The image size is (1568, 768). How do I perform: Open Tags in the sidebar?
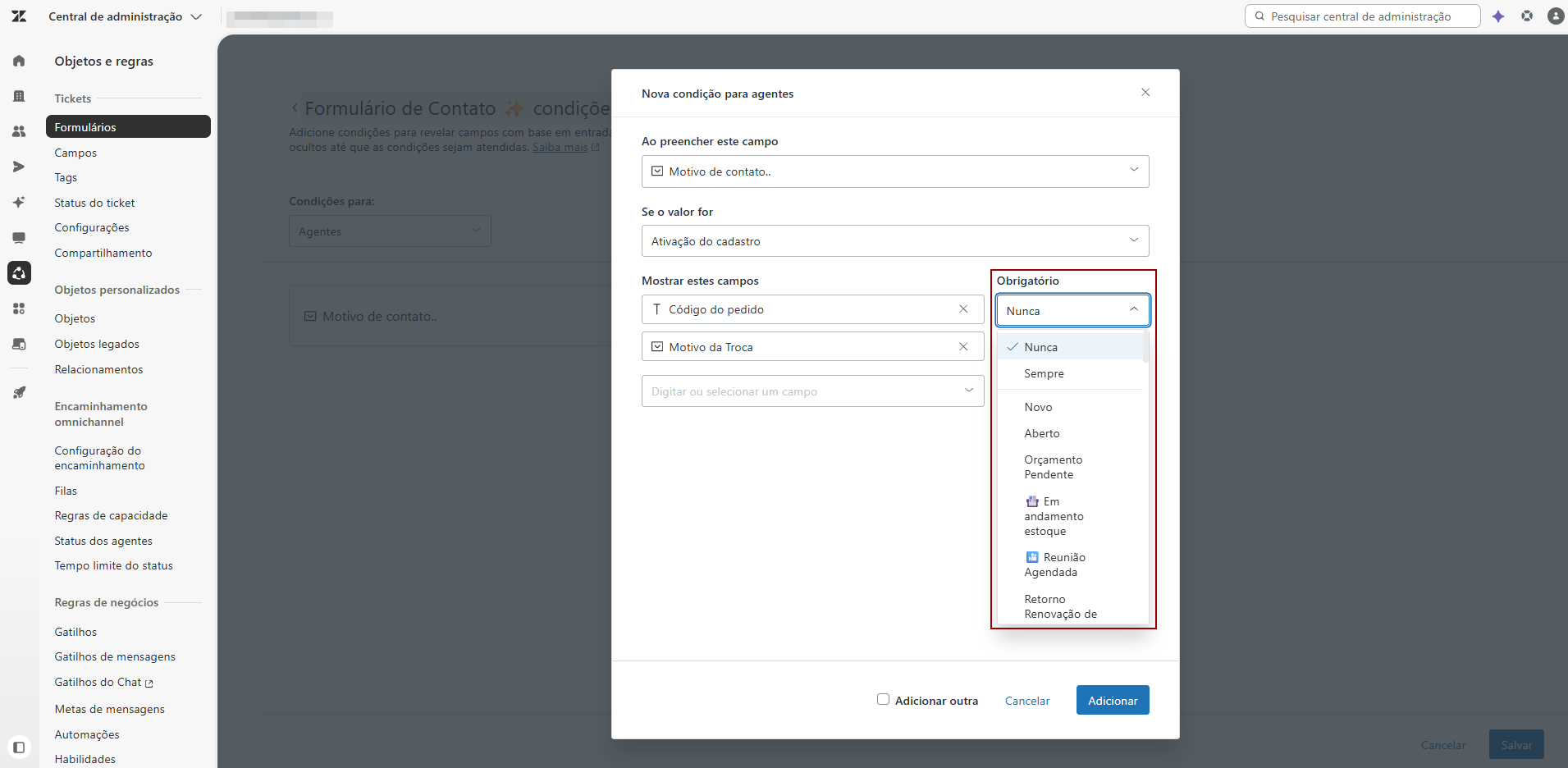66,177
